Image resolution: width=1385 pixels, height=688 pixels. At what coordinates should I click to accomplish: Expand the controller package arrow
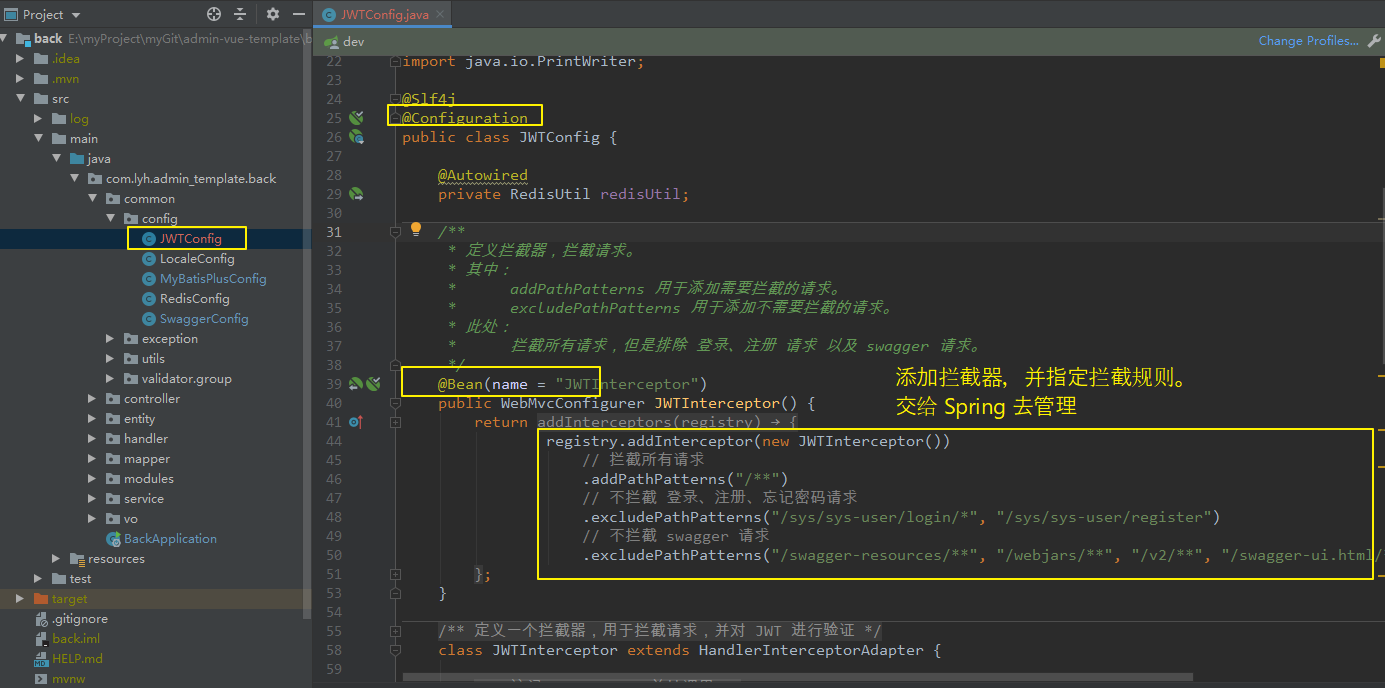pyautogui.click(x=92, y=399)
